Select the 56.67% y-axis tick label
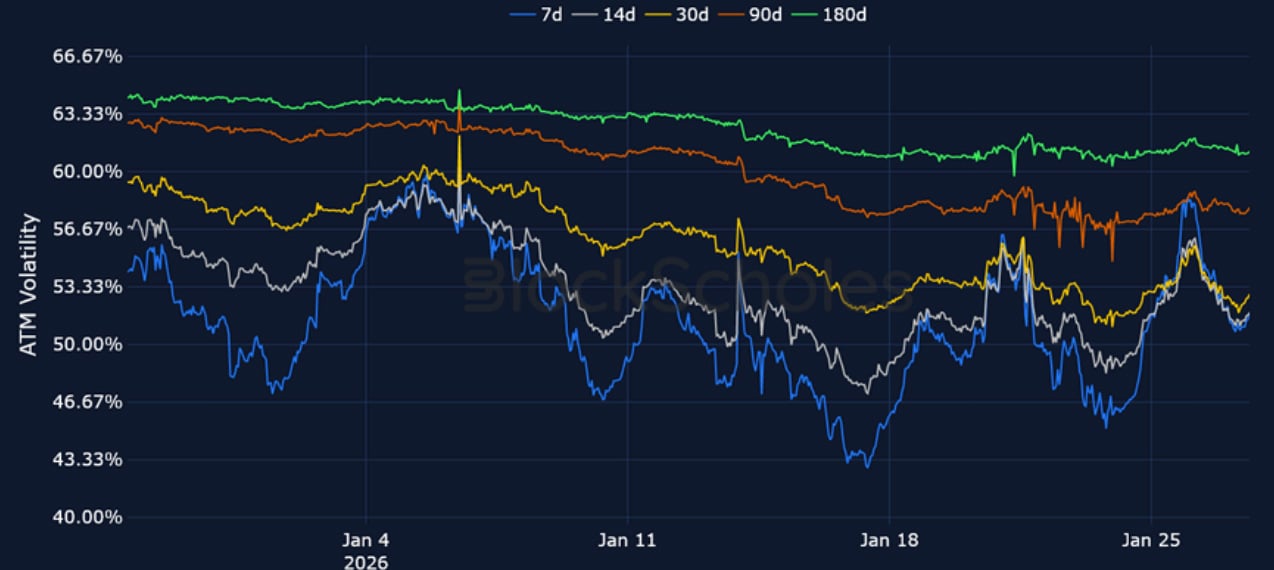This screenshot has height=570, width=1274. 86,230
